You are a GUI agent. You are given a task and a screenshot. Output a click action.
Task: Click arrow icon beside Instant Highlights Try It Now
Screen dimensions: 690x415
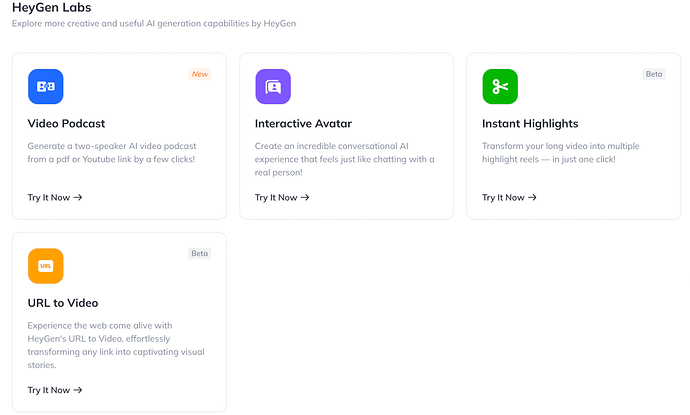tap(532, 197)
